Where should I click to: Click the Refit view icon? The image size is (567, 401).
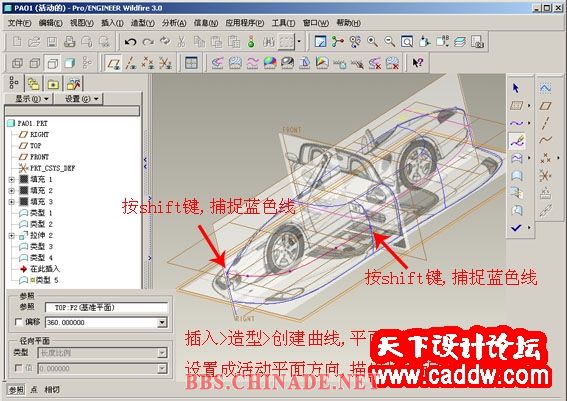pyautogui.click(x=407, y=42)
